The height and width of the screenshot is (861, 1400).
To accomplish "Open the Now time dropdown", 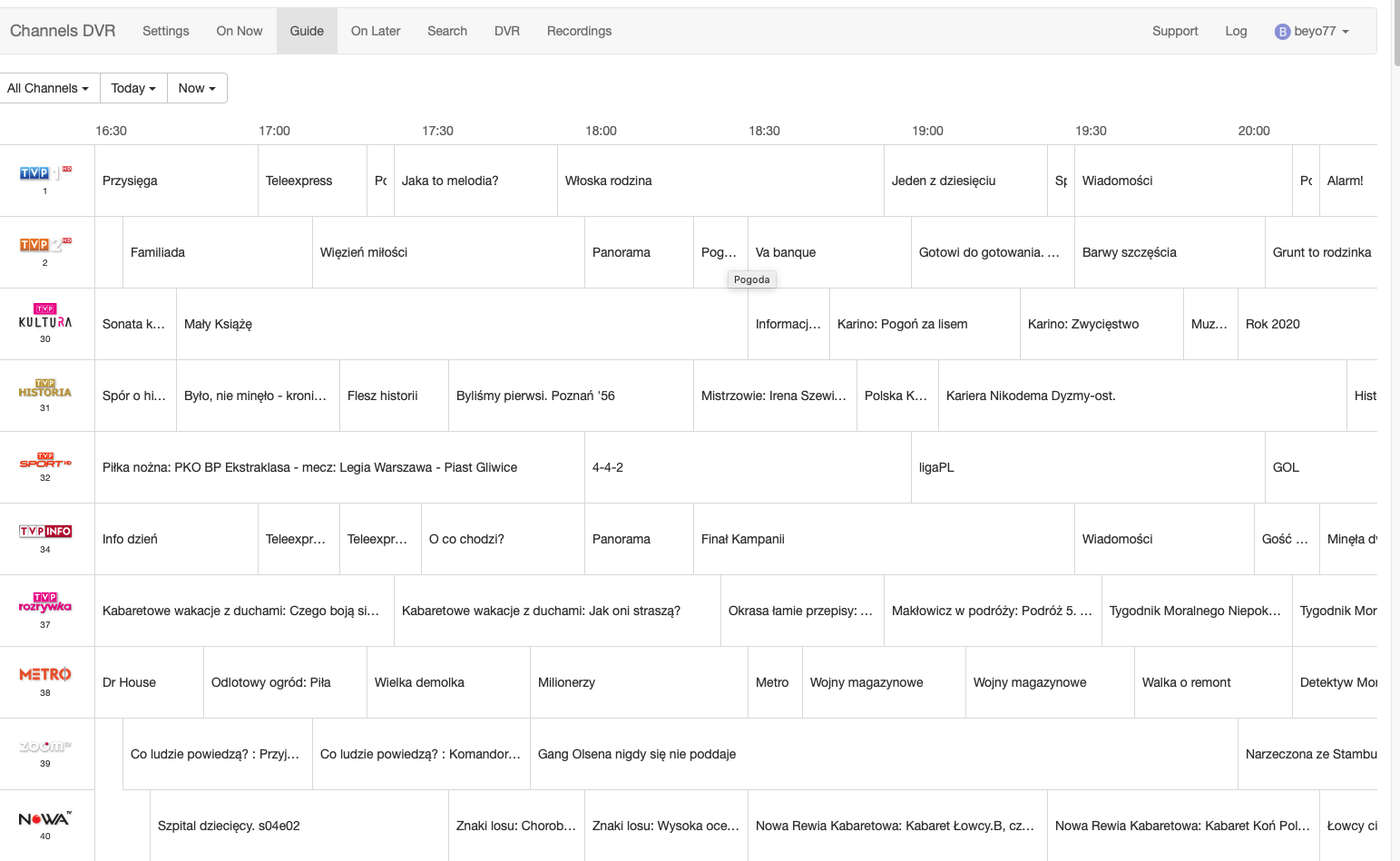I will [197, 88].
